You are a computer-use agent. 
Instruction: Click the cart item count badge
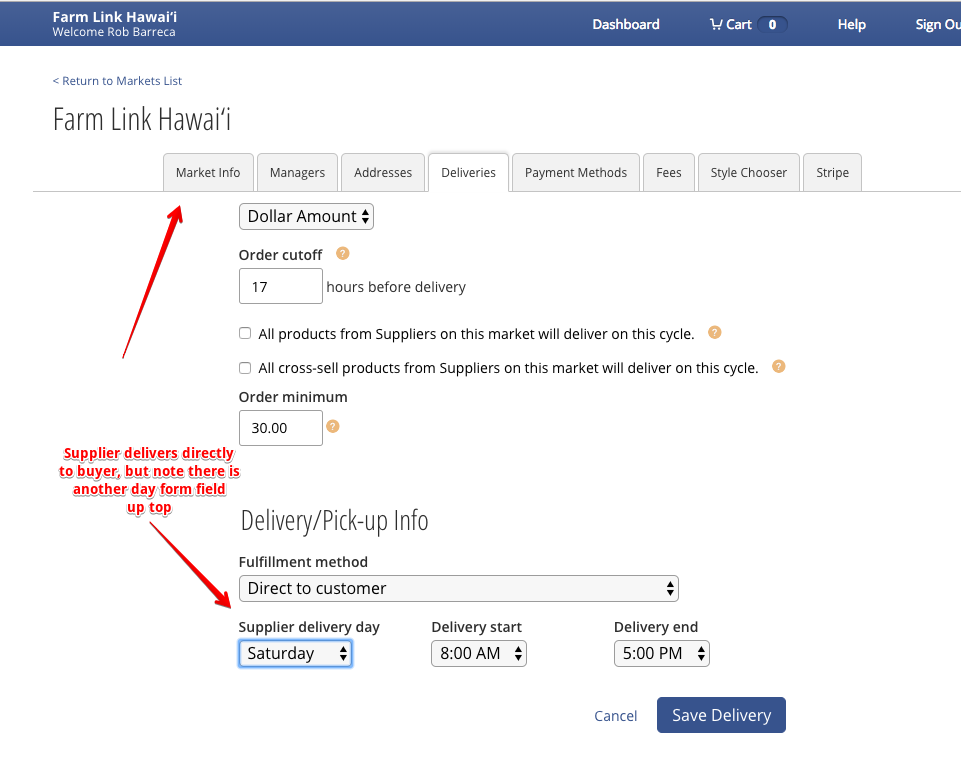(x=772, y=25)
